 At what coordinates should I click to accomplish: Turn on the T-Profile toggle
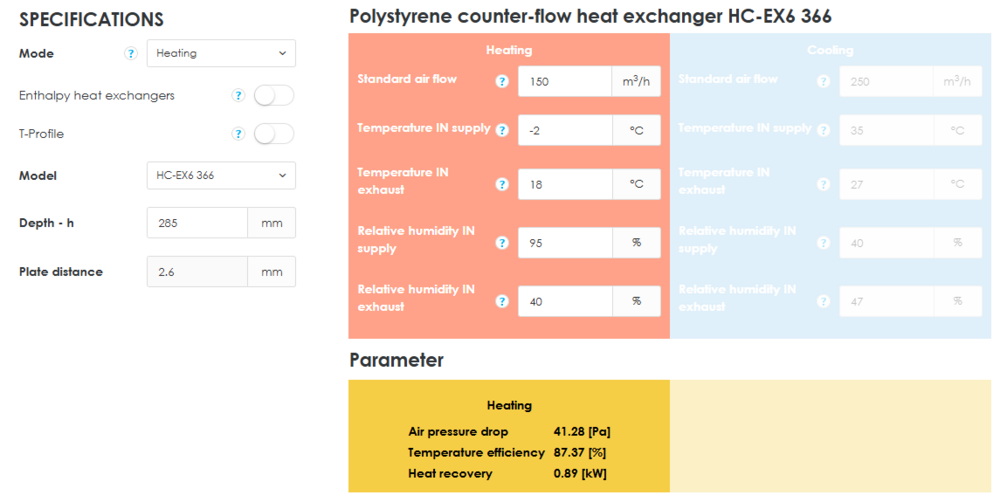274,134
